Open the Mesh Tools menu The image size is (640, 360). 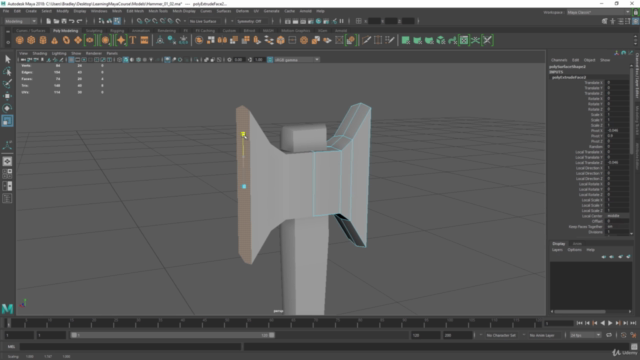click(158, 11)
